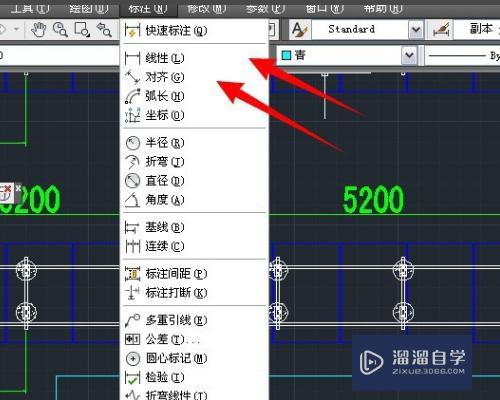Select the right 5200 dimension text
The image size is (500, 400).
373,199
